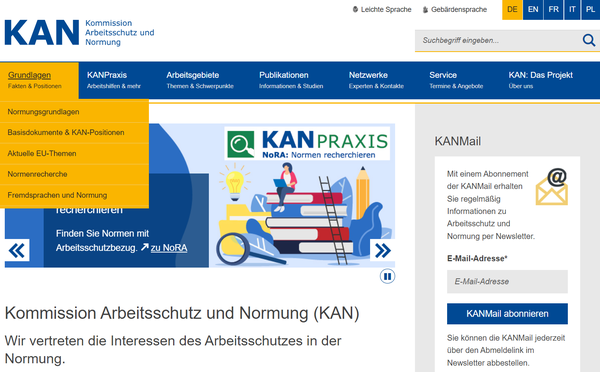Choose Aktuelle EU-Themen submenu entry
This screenshot has width=600, height=372.
(74, 153)
